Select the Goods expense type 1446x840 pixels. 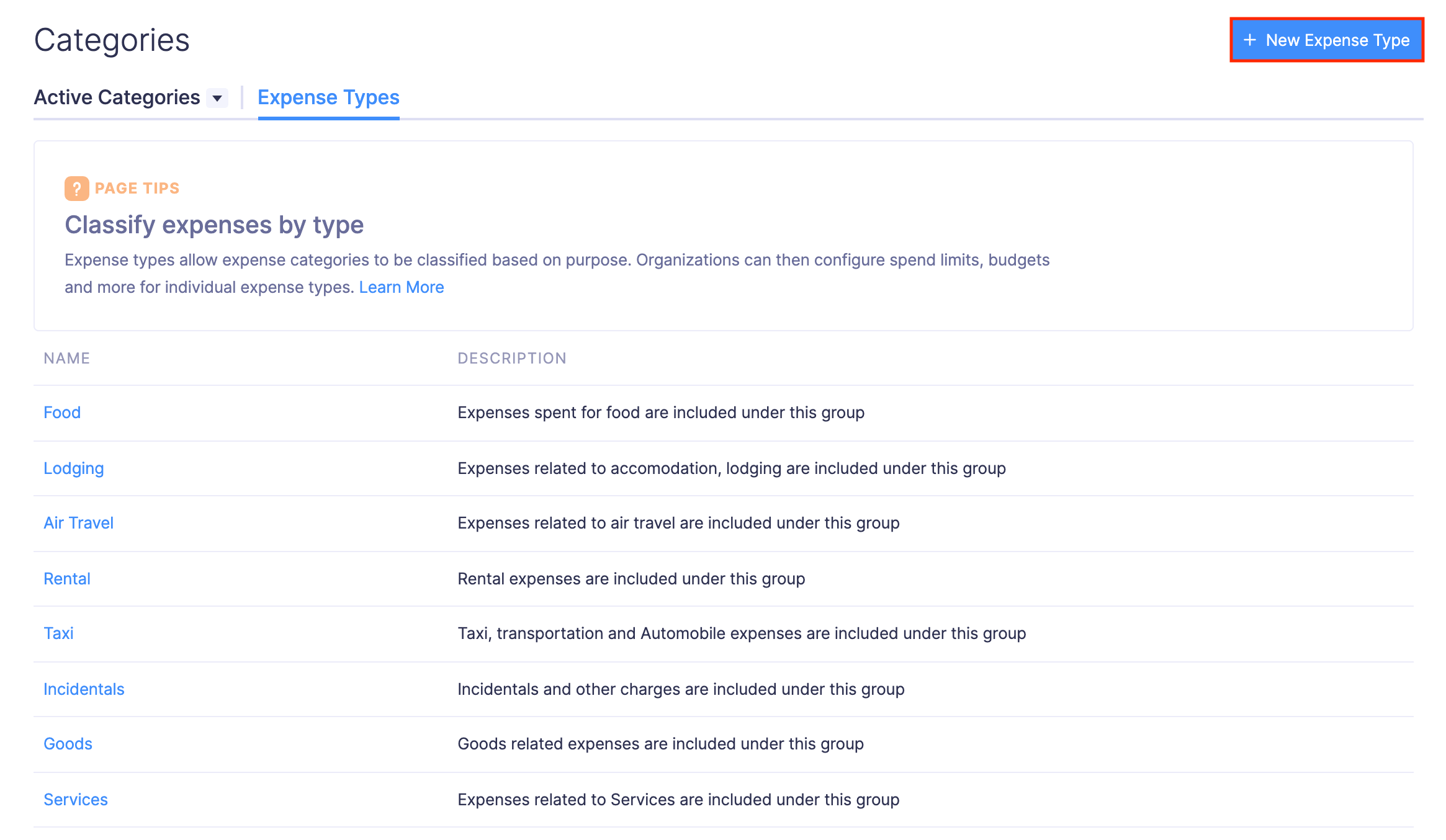click(x=68, y=743)
